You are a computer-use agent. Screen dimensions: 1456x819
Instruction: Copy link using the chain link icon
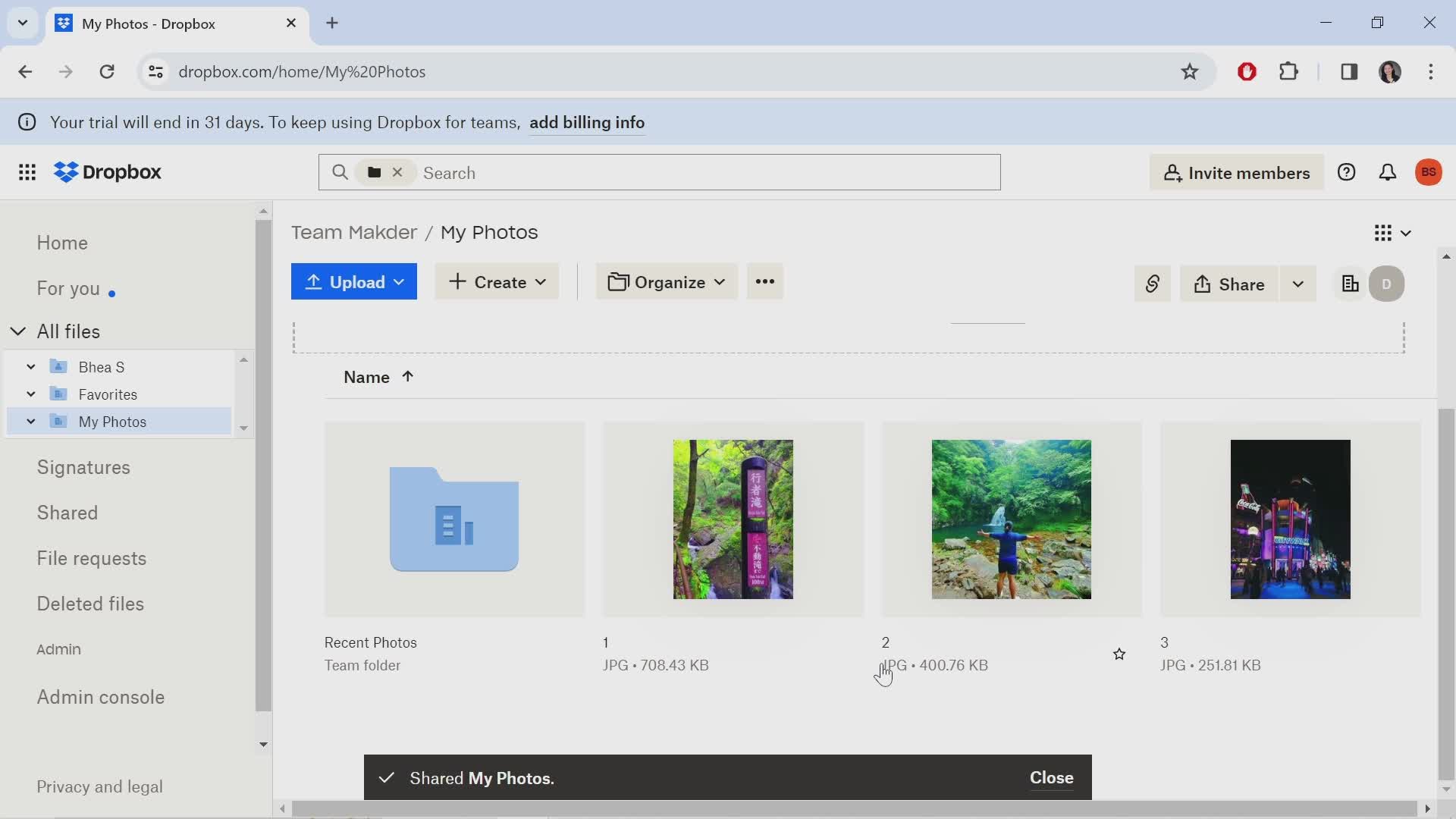point(1152,284)
